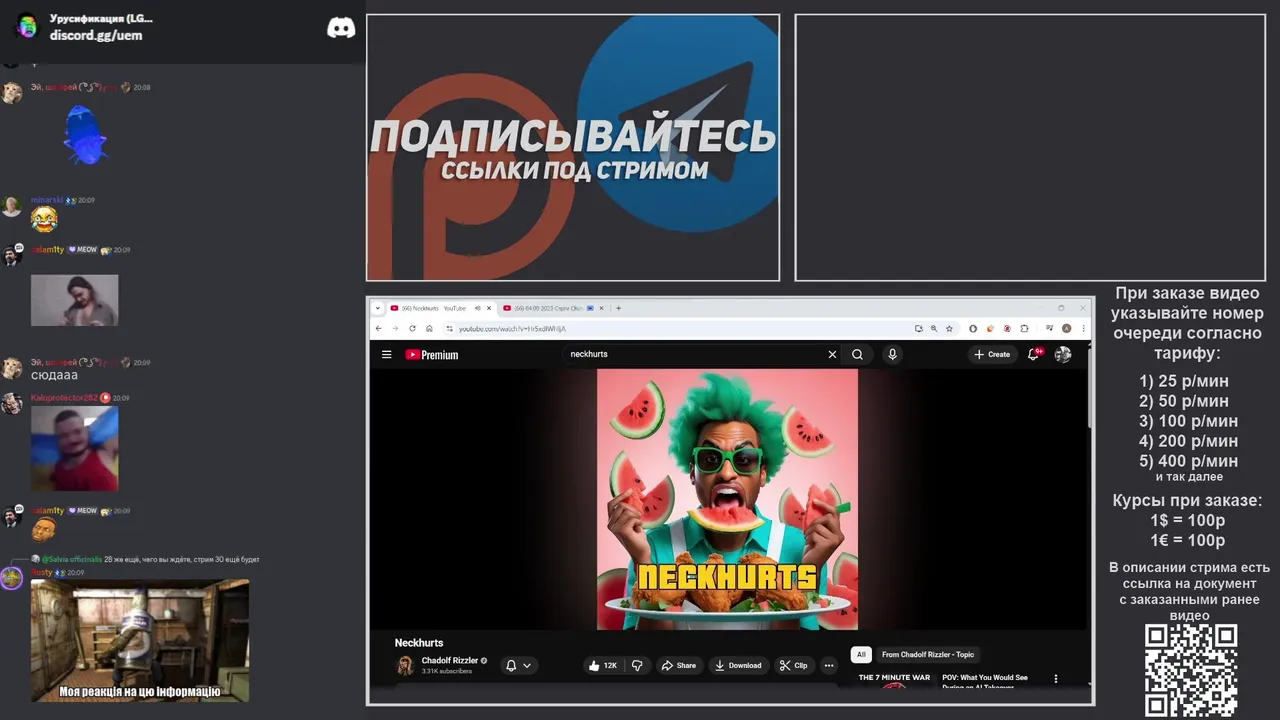This screenshot has width=1280, height=720.
Task: Click the discord.gg/uem invite text
Action: click(x=96, y=35)
